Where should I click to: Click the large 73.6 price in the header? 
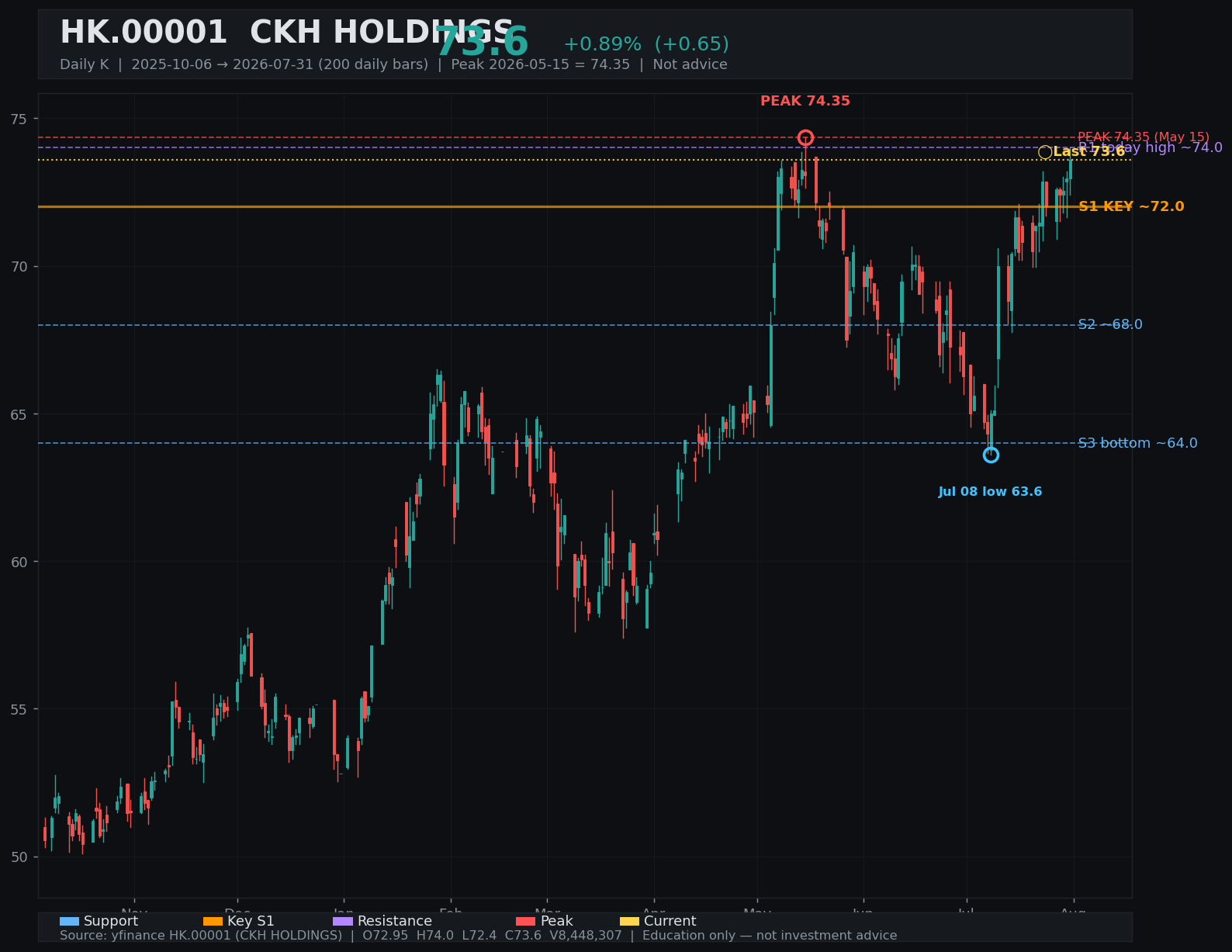point(481,43)
